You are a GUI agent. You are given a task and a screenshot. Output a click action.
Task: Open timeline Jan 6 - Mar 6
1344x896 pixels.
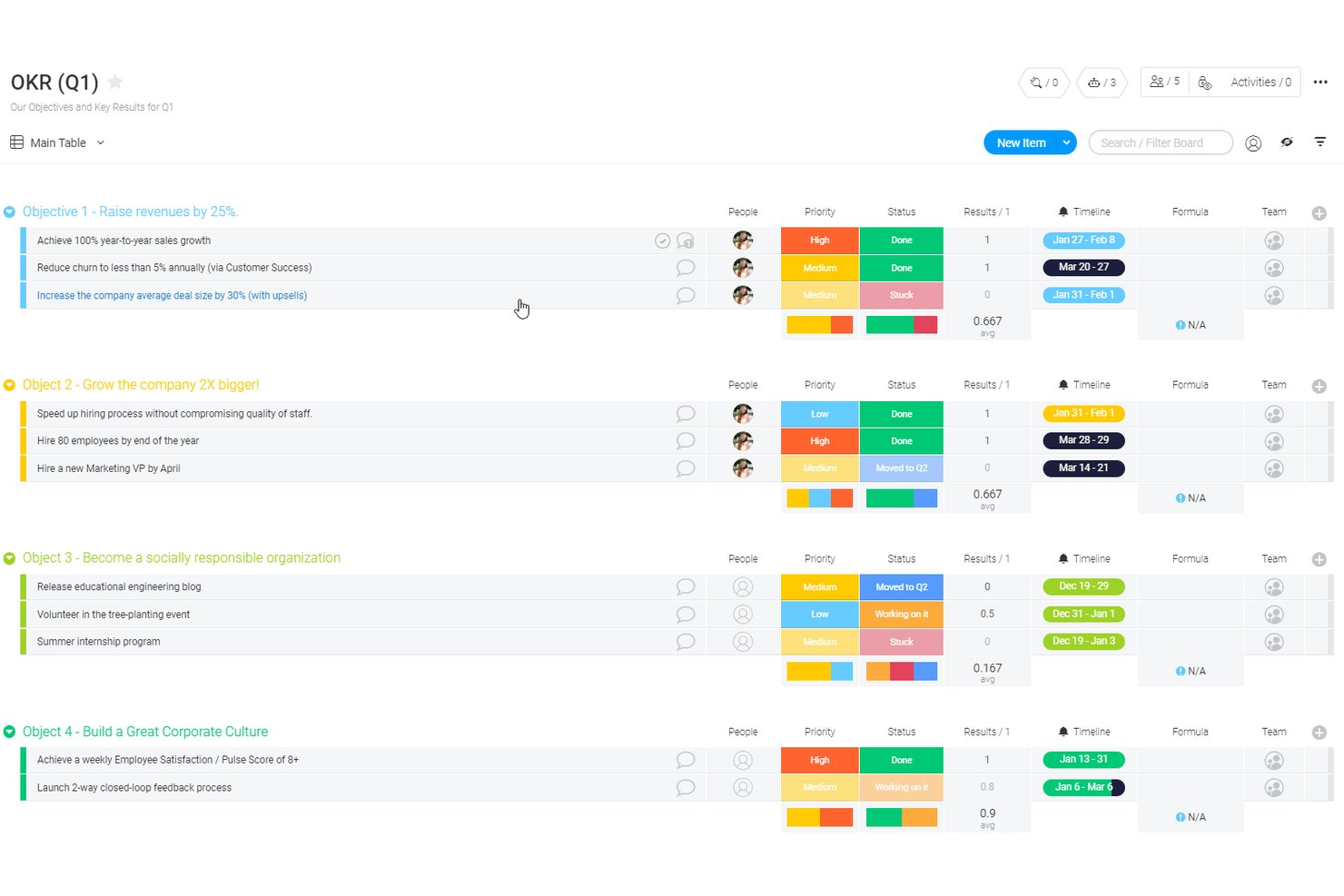point(1083,787)
